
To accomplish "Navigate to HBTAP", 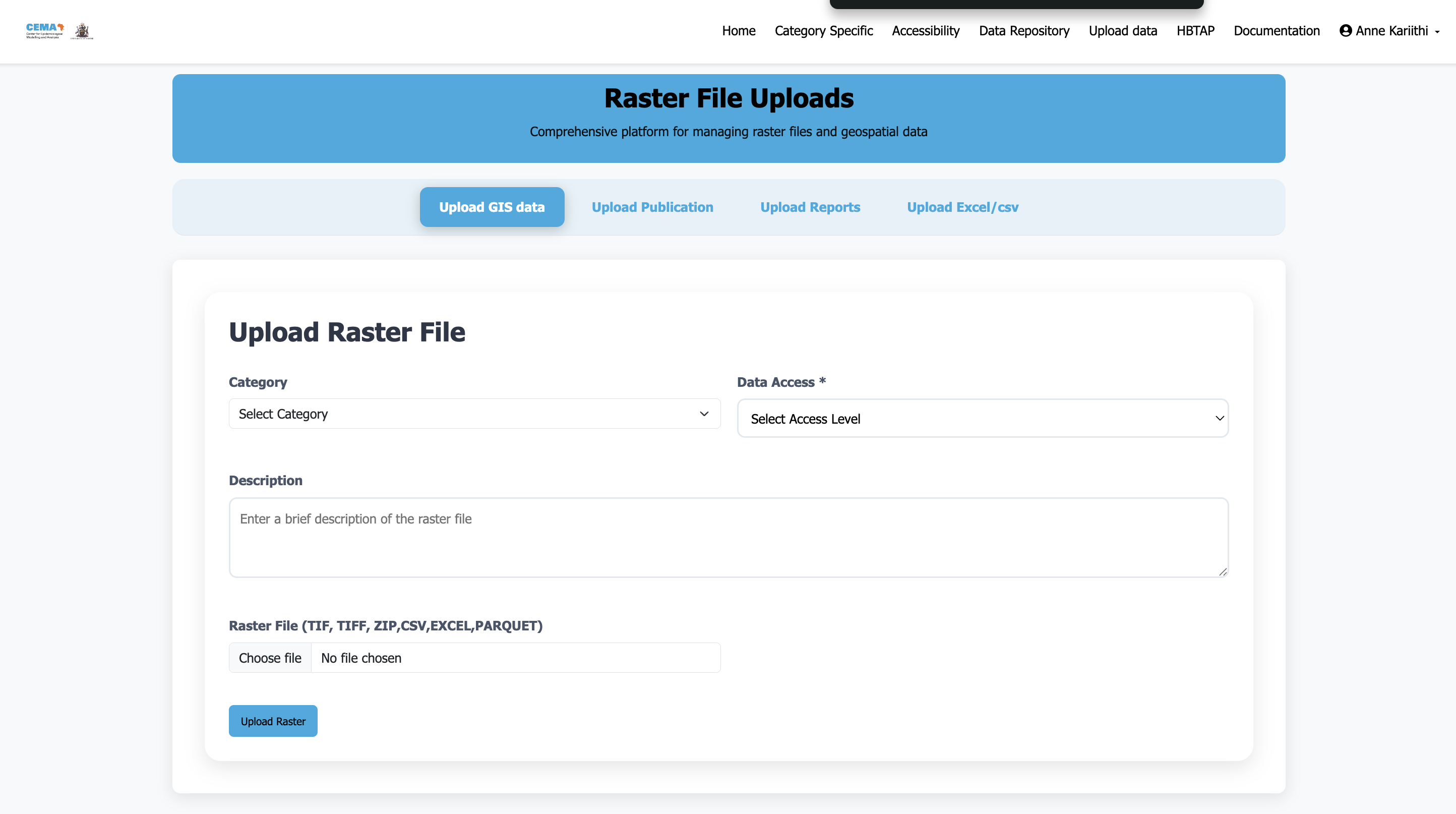I will (1195, 31).
